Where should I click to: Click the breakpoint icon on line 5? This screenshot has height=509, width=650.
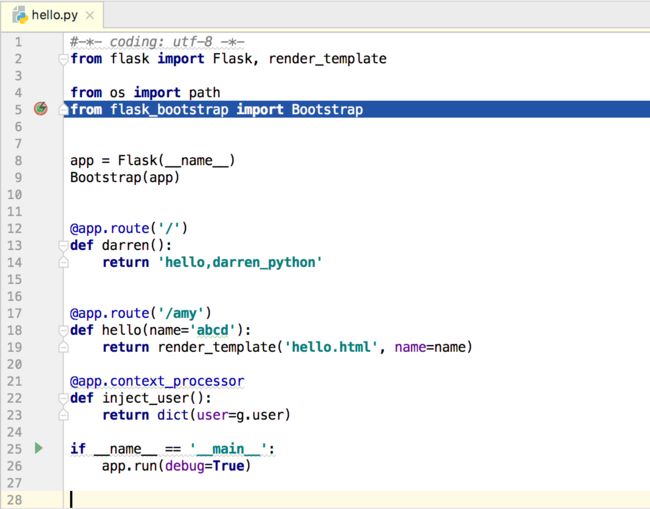[x=41, y=109]
